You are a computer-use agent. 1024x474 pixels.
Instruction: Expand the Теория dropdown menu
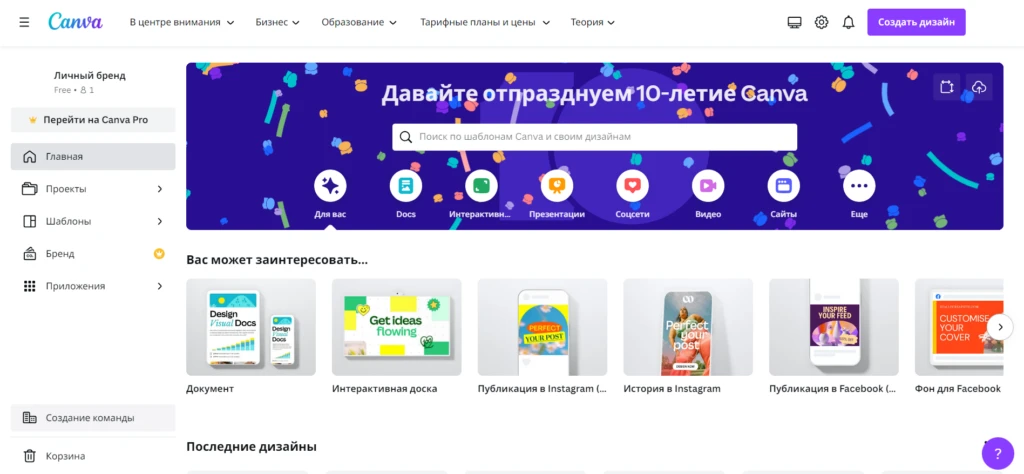(593, 22)
